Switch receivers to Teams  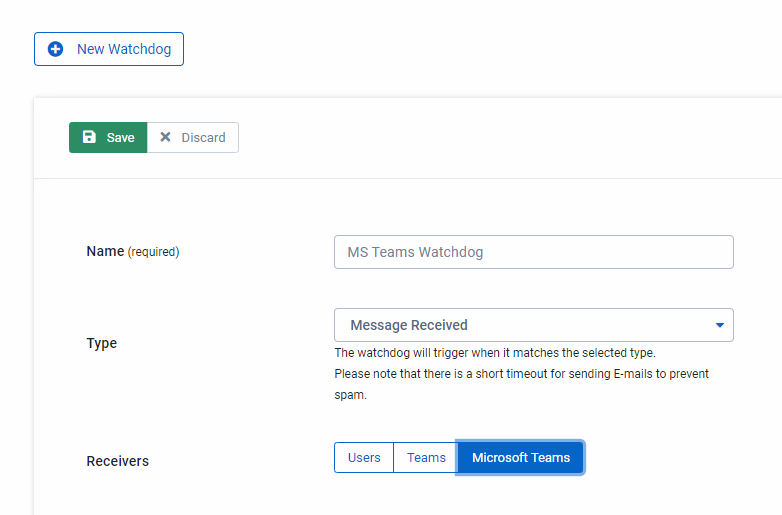[426, 458]
